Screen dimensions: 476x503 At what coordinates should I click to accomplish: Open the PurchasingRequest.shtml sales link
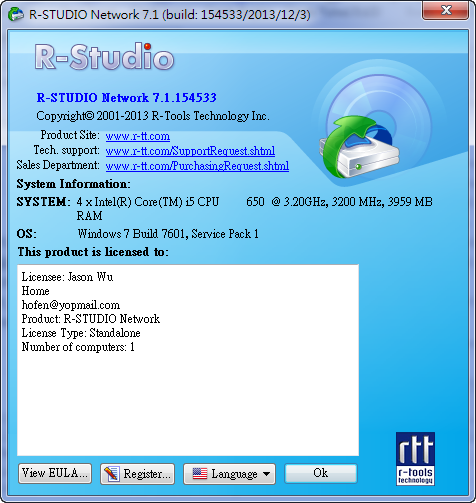pyautogui.click(x=197, y=166)
